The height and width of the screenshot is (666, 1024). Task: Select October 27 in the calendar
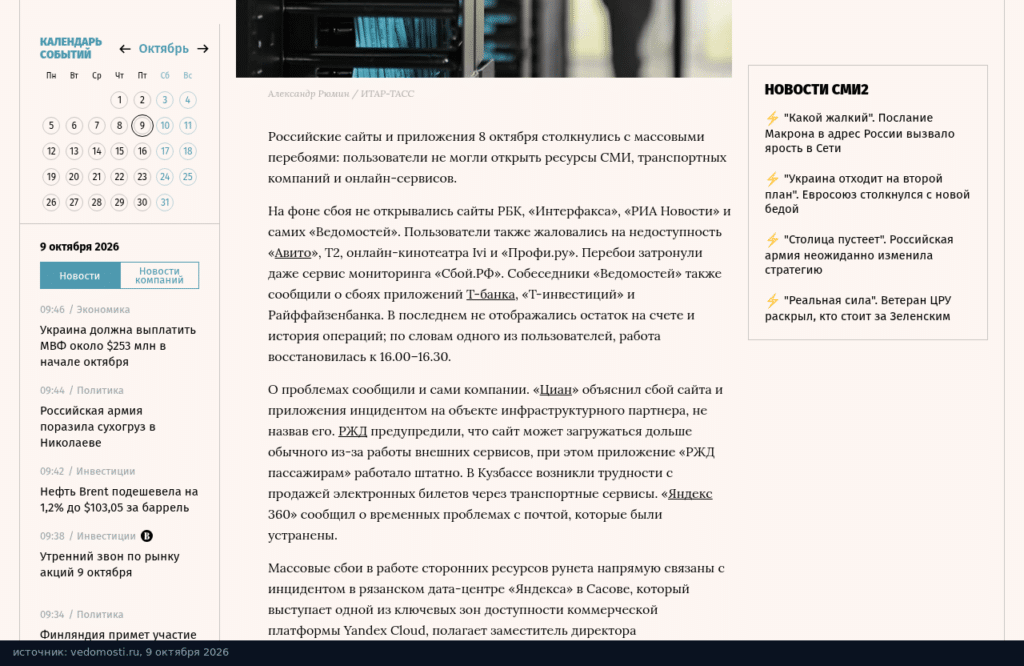pyautogui.click(x=74, y=202)
